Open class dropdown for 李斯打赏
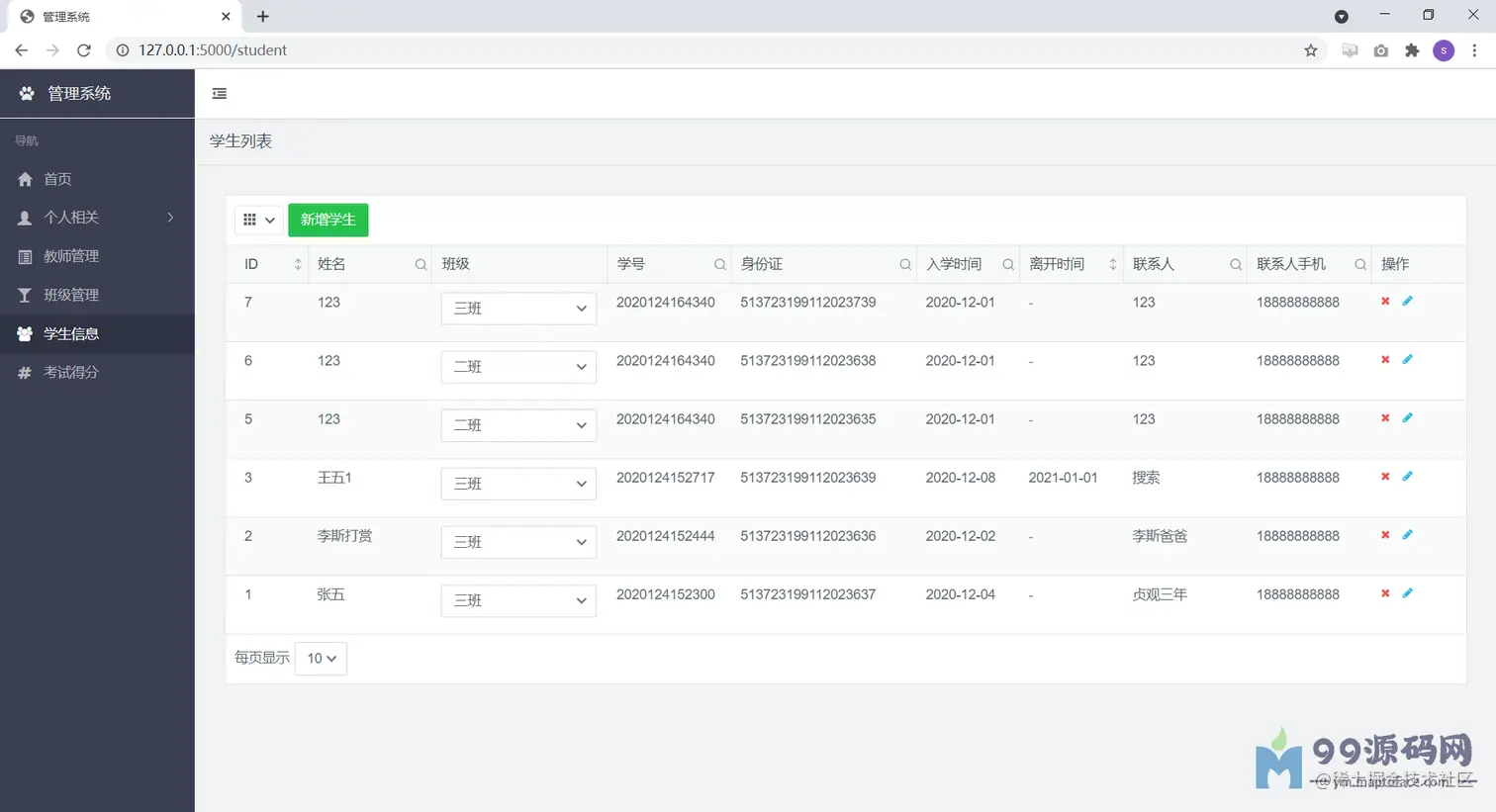The image size is (1496, 812). point(518,542)
